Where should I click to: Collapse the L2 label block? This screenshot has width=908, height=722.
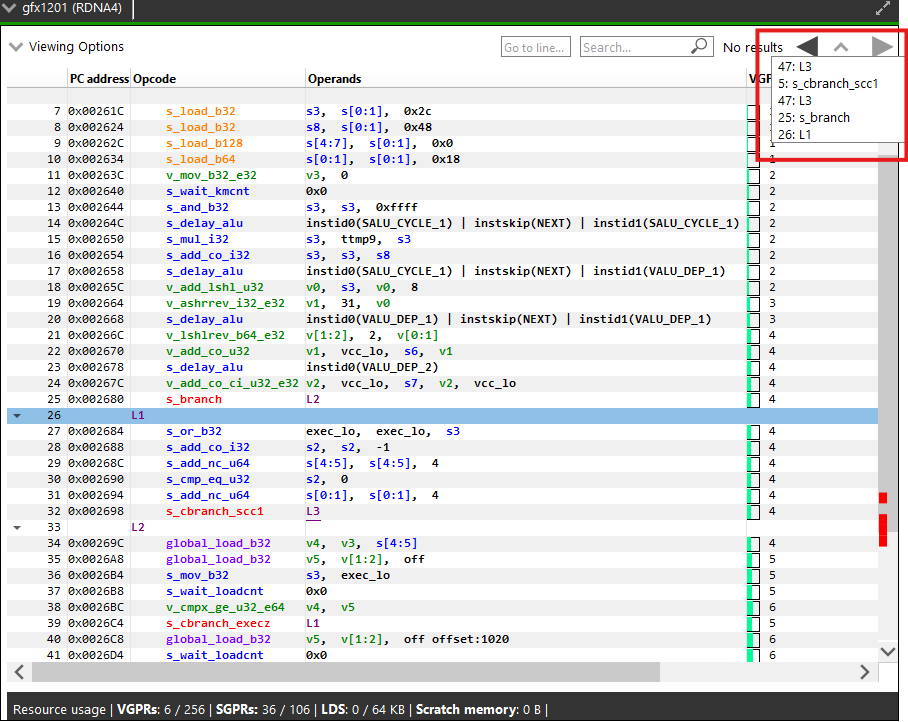click(x=17, y=527)
